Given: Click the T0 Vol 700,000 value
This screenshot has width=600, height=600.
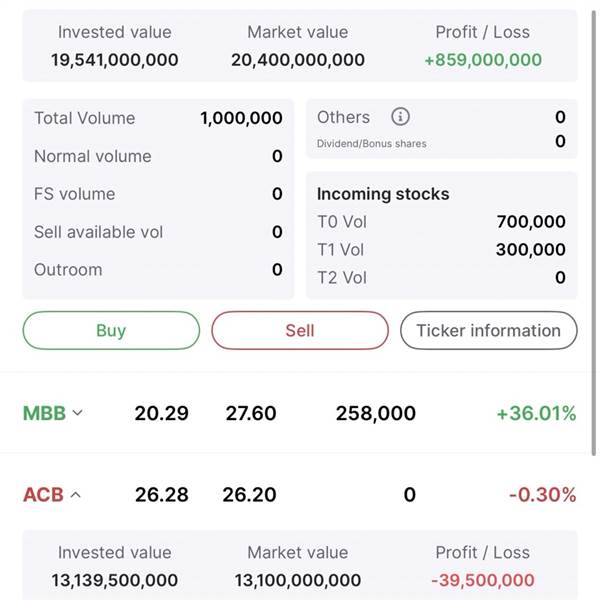Looking at the screenshot, I should [x=531, y=222].
